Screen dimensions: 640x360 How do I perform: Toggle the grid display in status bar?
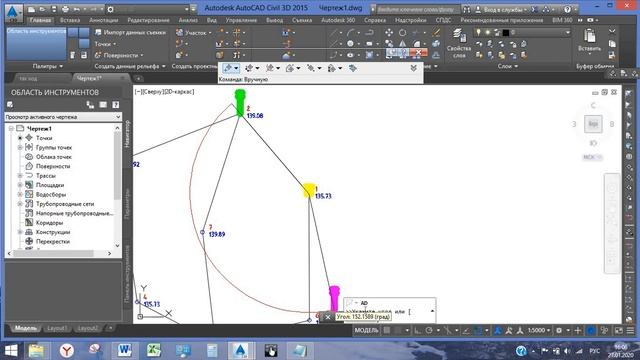coord(387,330)
